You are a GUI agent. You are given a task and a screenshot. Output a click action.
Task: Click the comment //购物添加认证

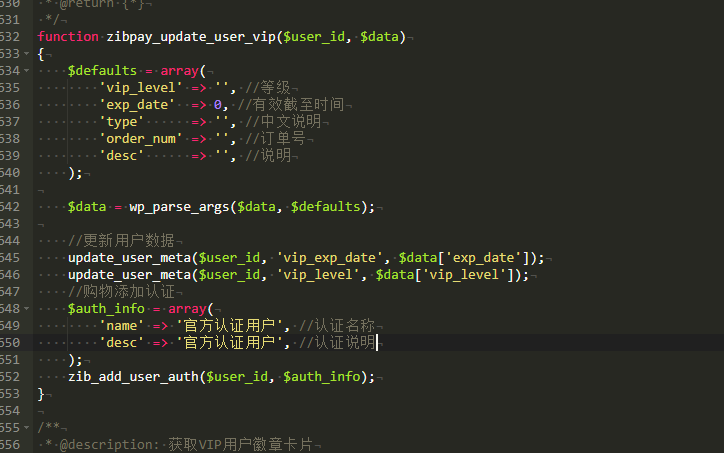(x=121, y=291)
